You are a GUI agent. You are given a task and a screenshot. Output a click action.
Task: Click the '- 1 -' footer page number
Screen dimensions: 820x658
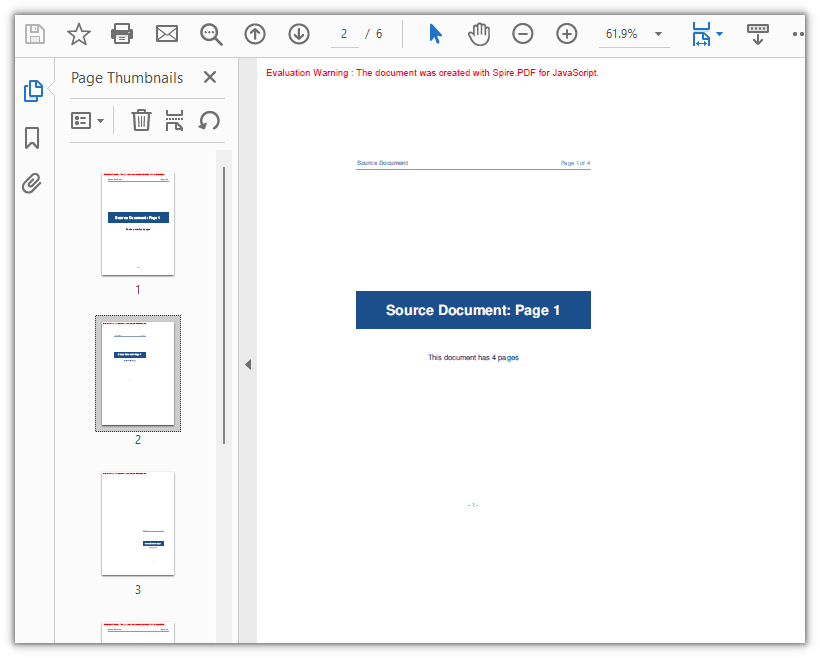coord(473,505)
